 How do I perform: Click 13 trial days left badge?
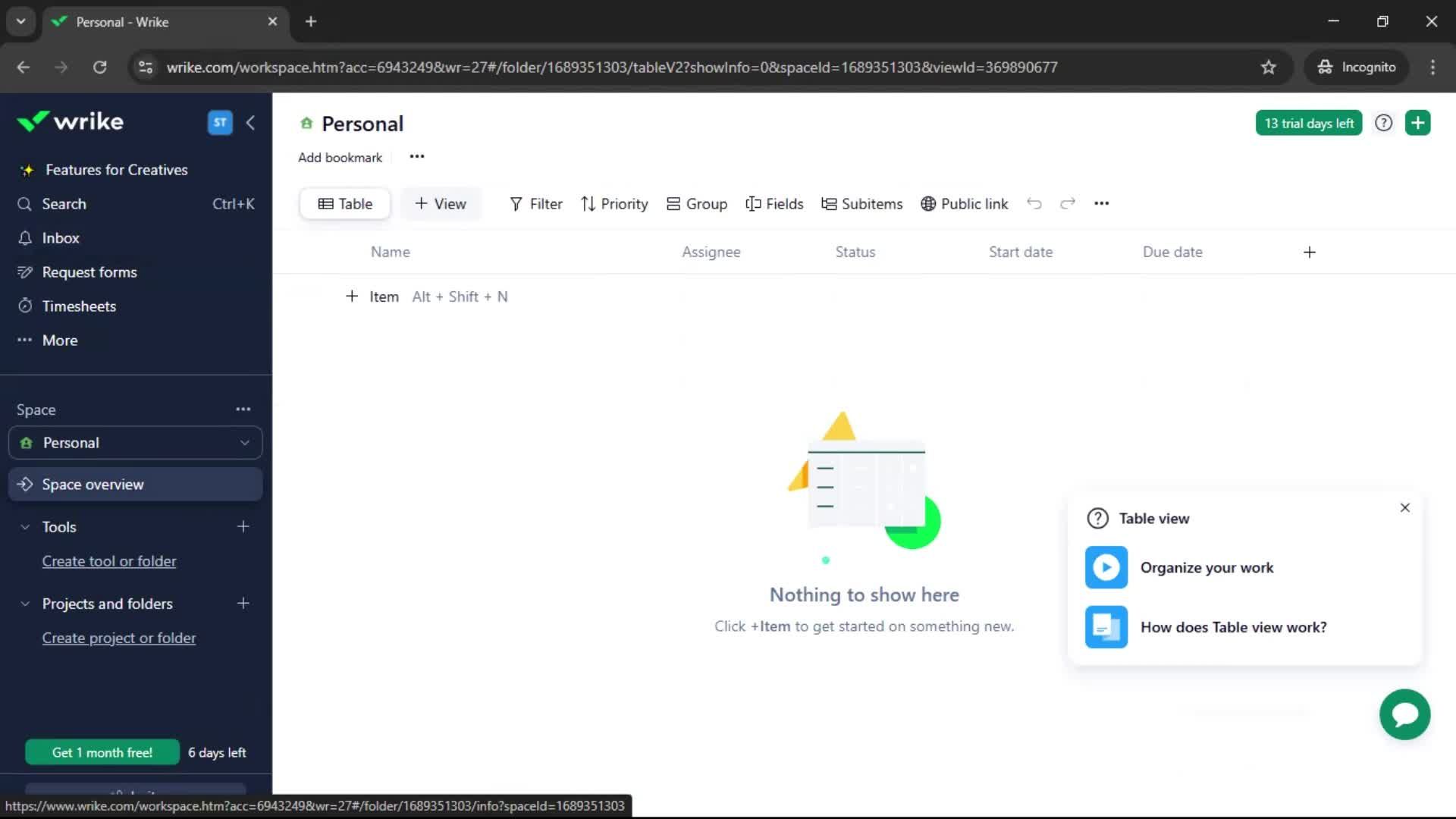point(1309,123)
